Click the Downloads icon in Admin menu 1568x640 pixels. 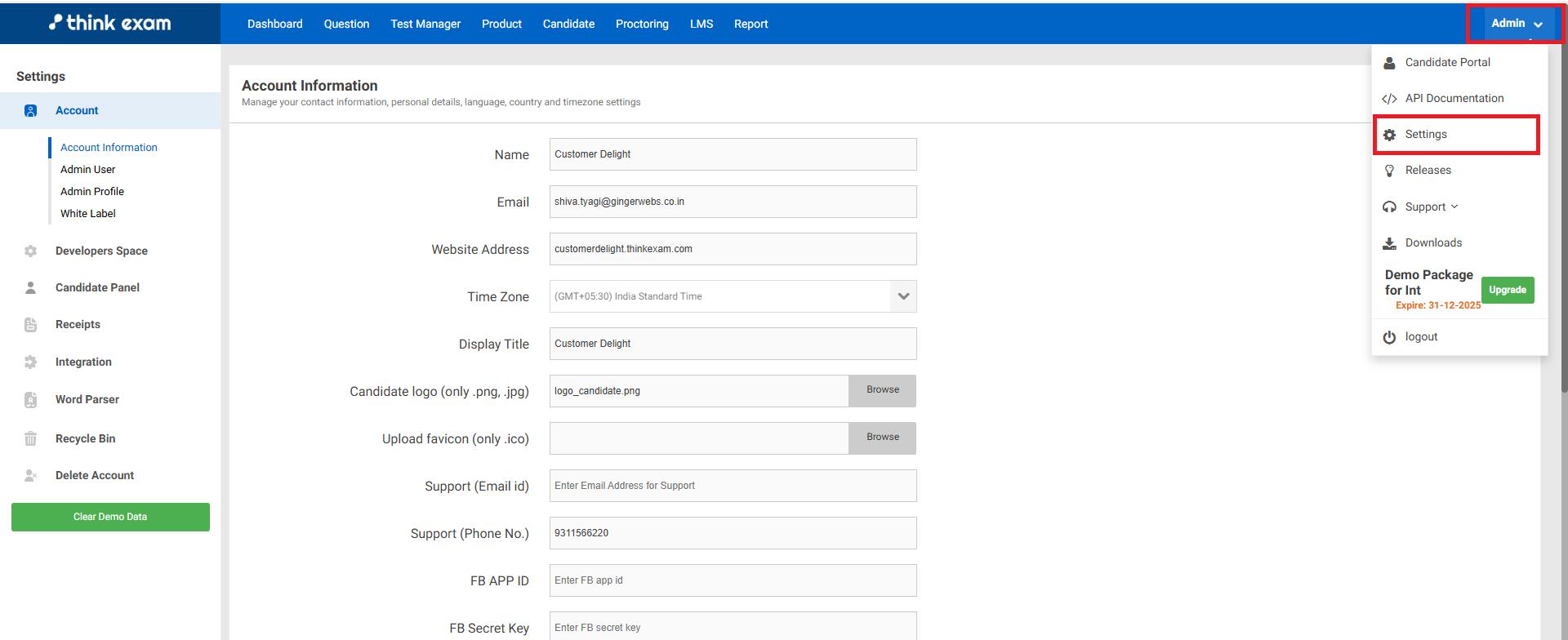1389,243
